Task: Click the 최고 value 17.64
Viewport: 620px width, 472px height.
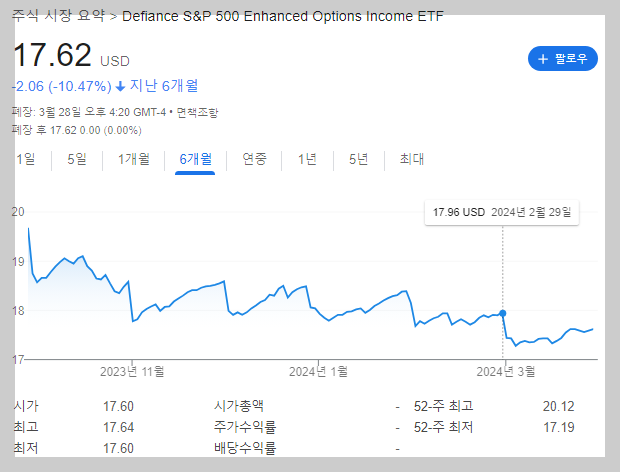Action: pos(118,427)
